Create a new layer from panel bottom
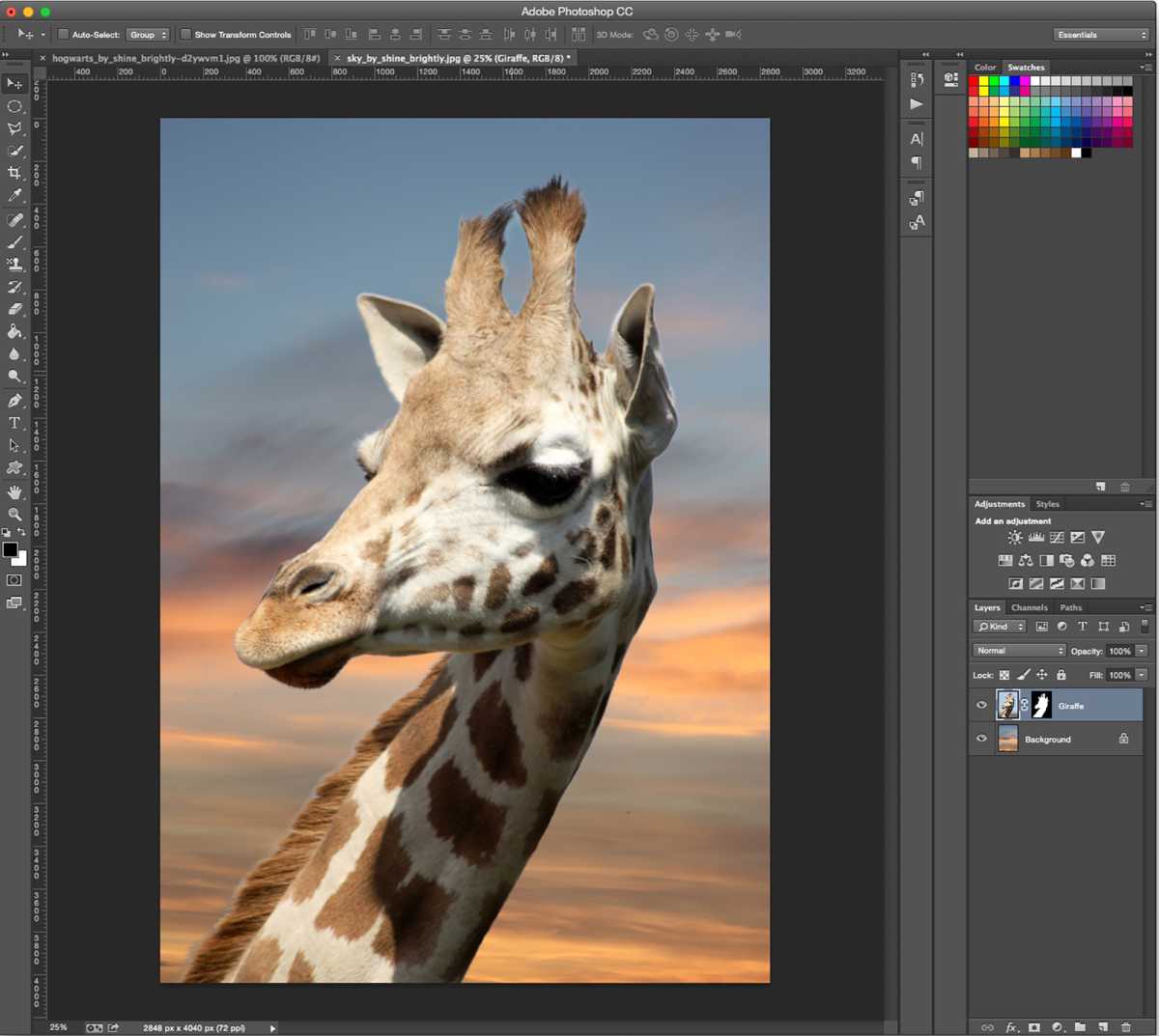Screen dimensions: 1159x1036 coord(1102,1027)
